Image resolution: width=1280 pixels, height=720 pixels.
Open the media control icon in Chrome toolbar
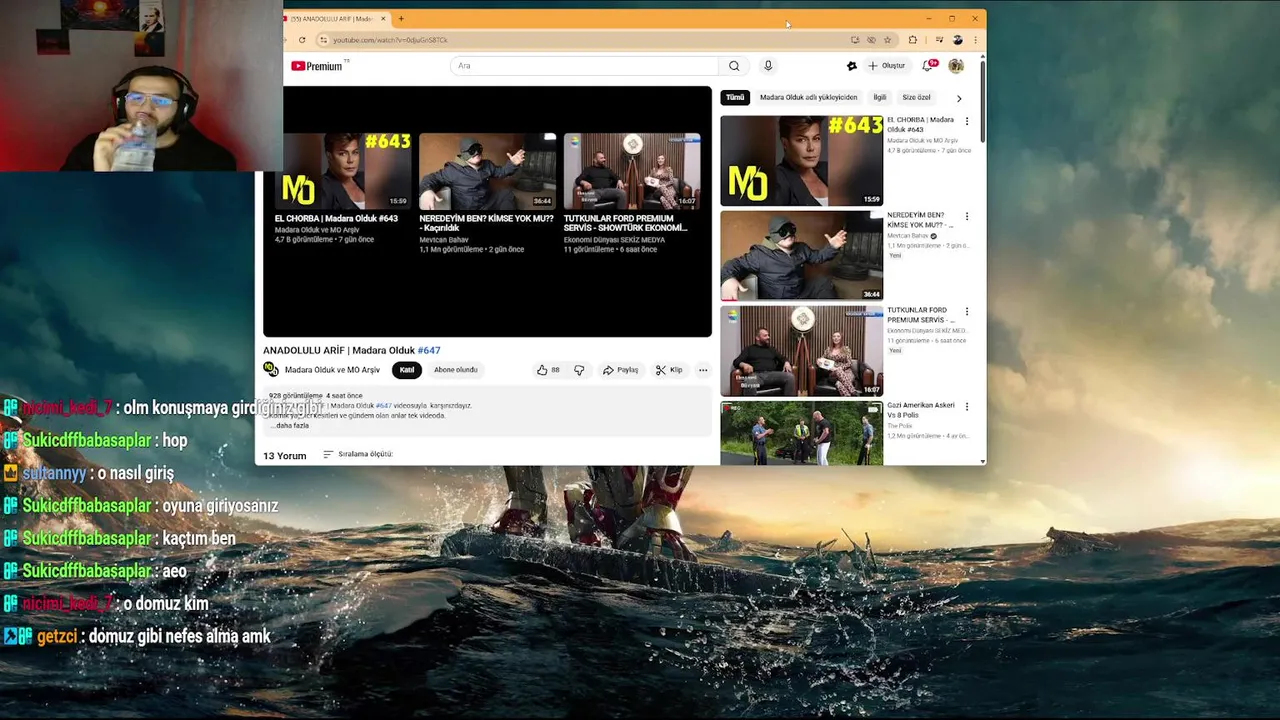click(939, 40)
